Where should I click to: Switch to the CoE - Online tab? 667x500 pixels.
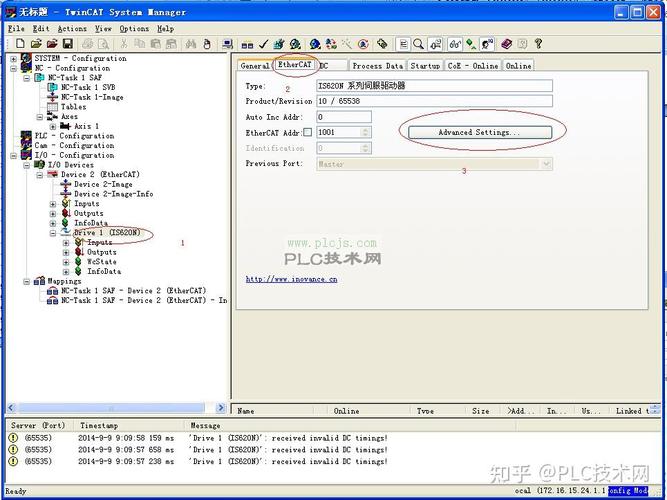473,66
